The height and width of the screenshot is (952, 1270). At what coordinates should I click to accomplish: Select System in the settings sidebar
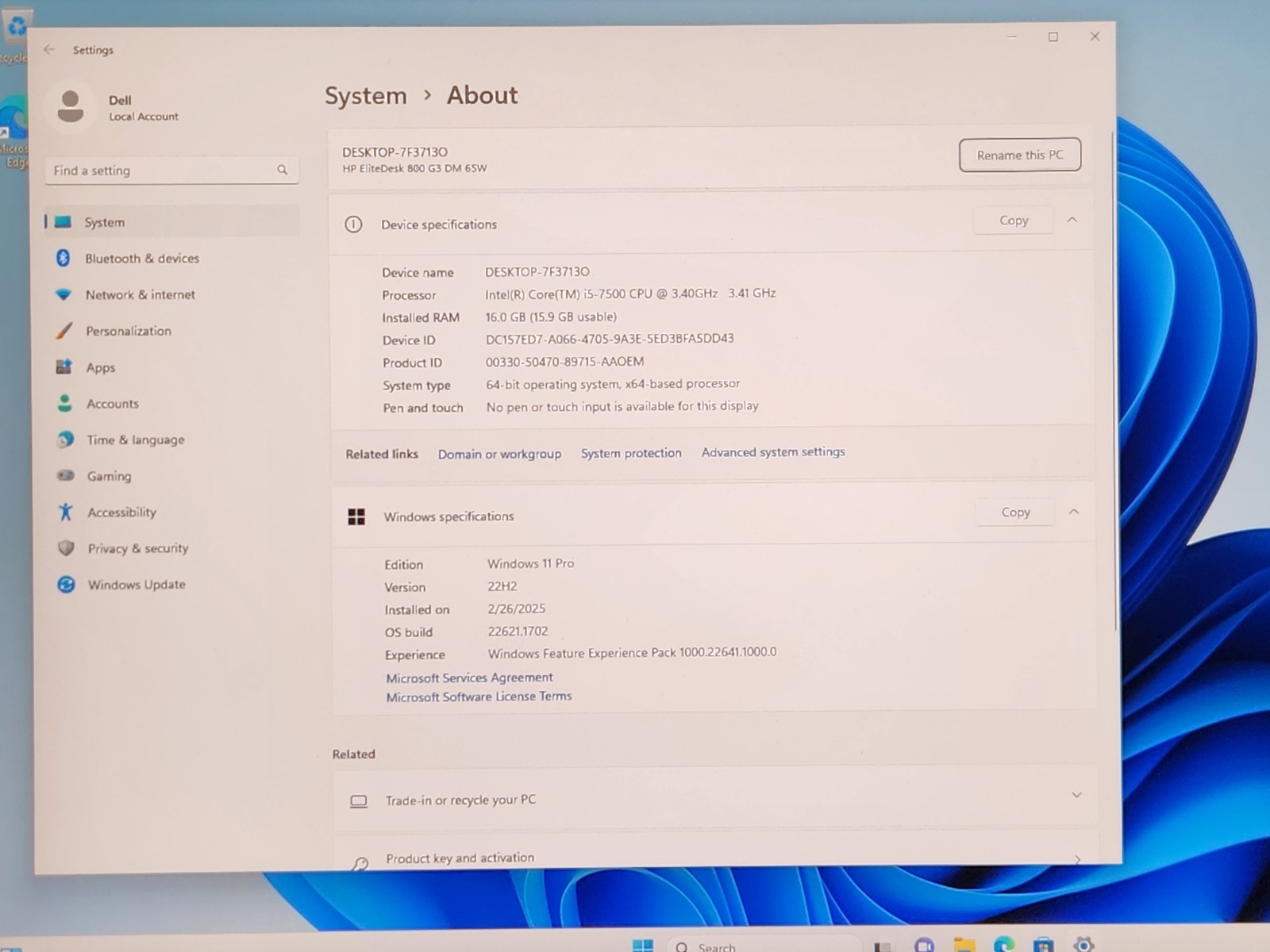click(x=172, y=221)
